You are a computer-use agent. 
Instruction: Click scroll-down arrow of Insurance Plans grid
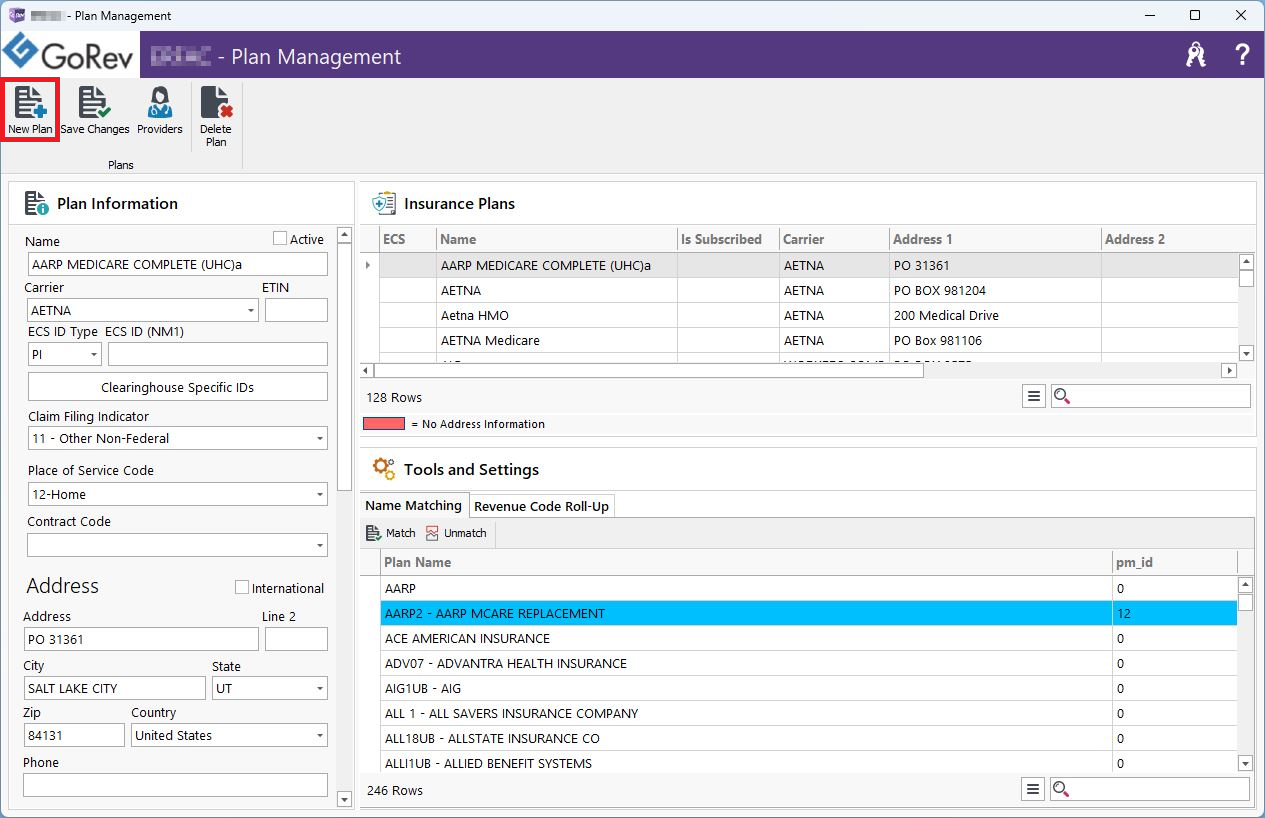pyautogui.click(x=1246, y=353)
